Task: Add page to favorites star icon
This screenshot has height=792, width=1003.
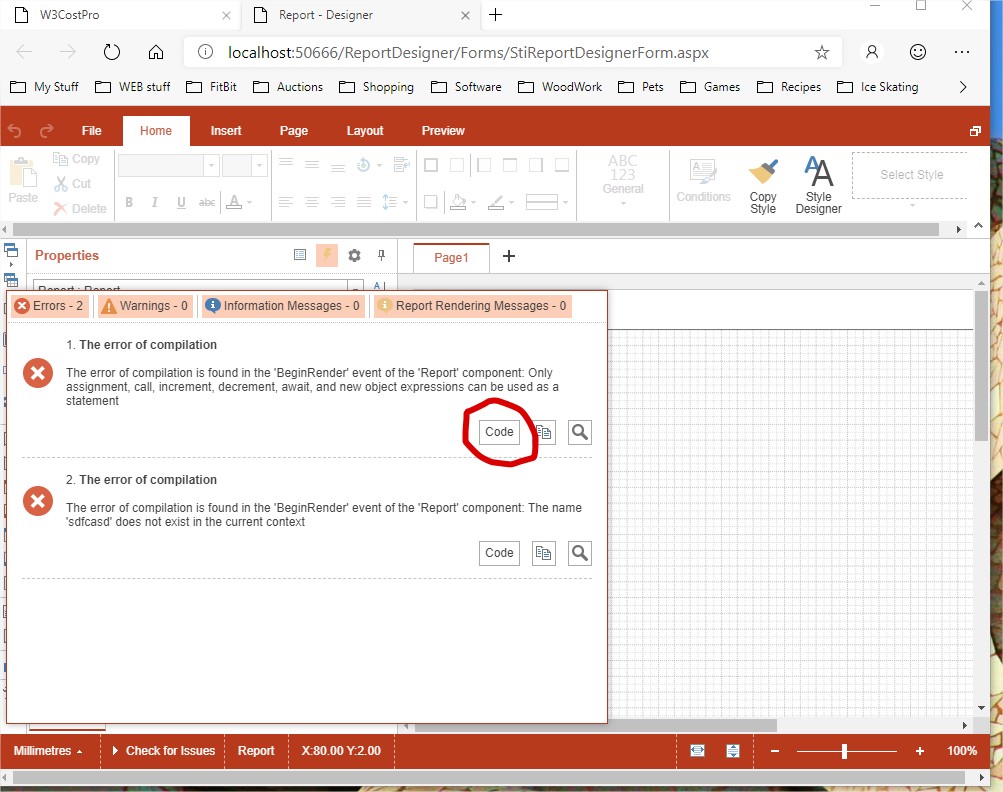Action: click(821, 52)
